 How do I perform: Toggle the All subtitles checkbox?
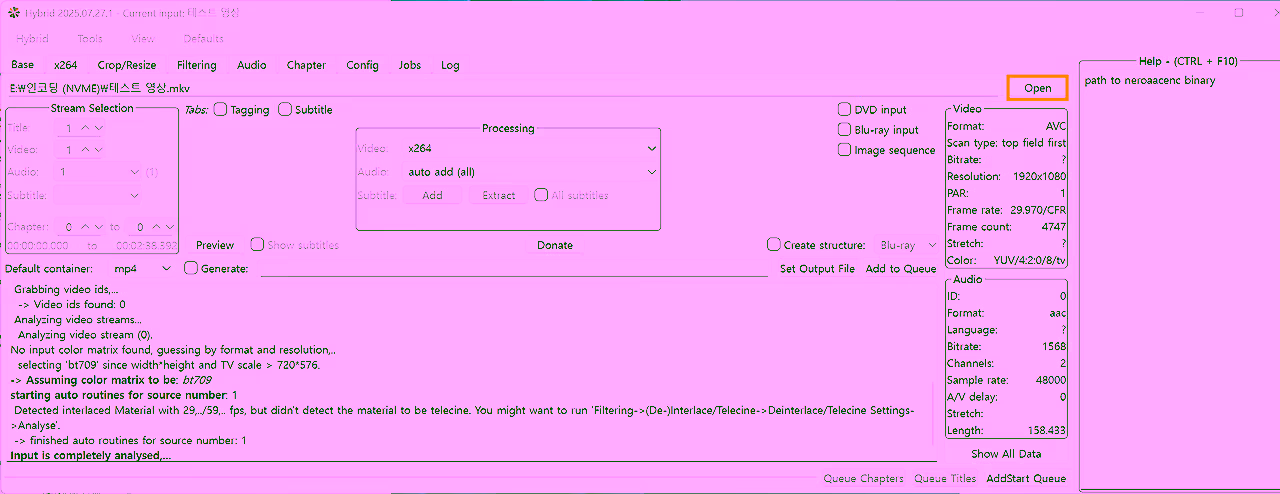[541, 195]
